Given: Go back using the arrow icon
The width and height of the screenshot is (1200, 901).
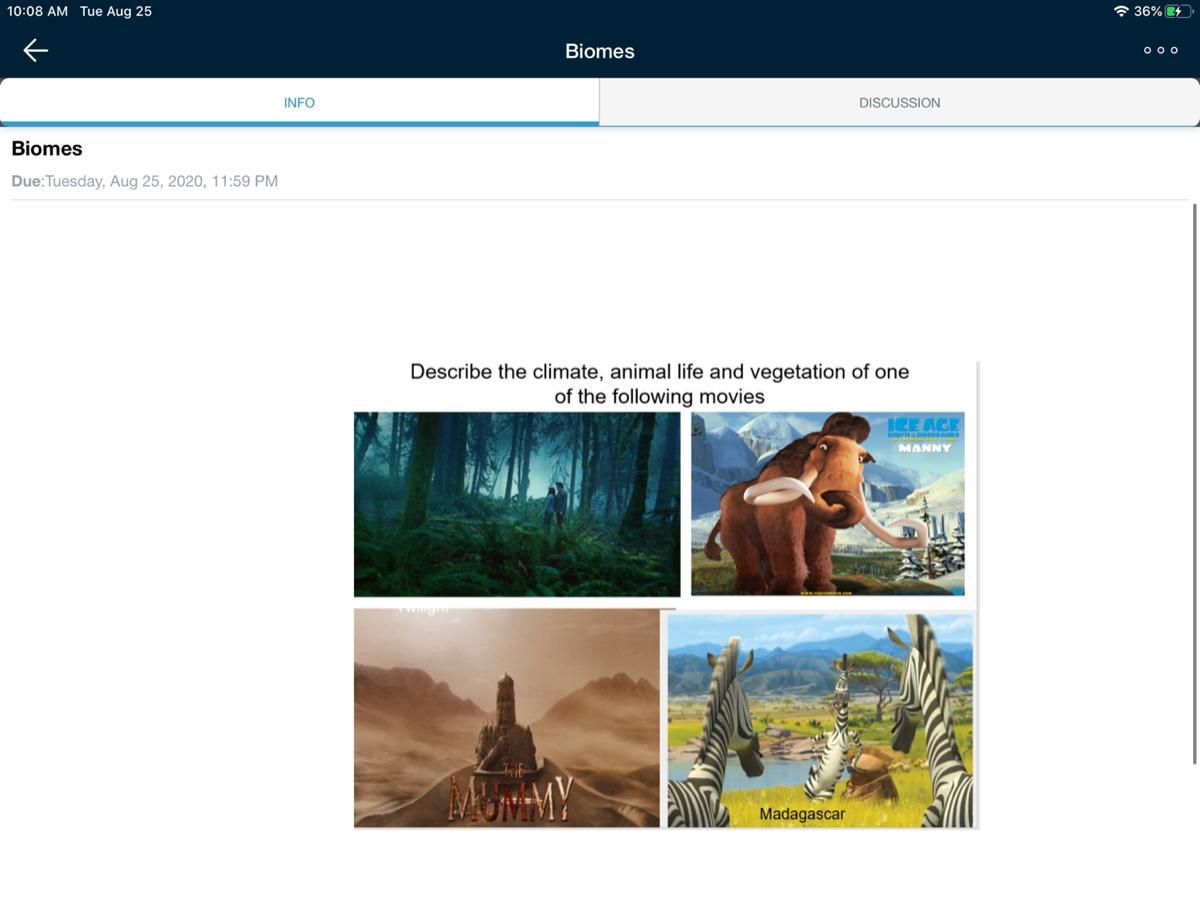Looking at the screenshot, I should click(36, 50).
